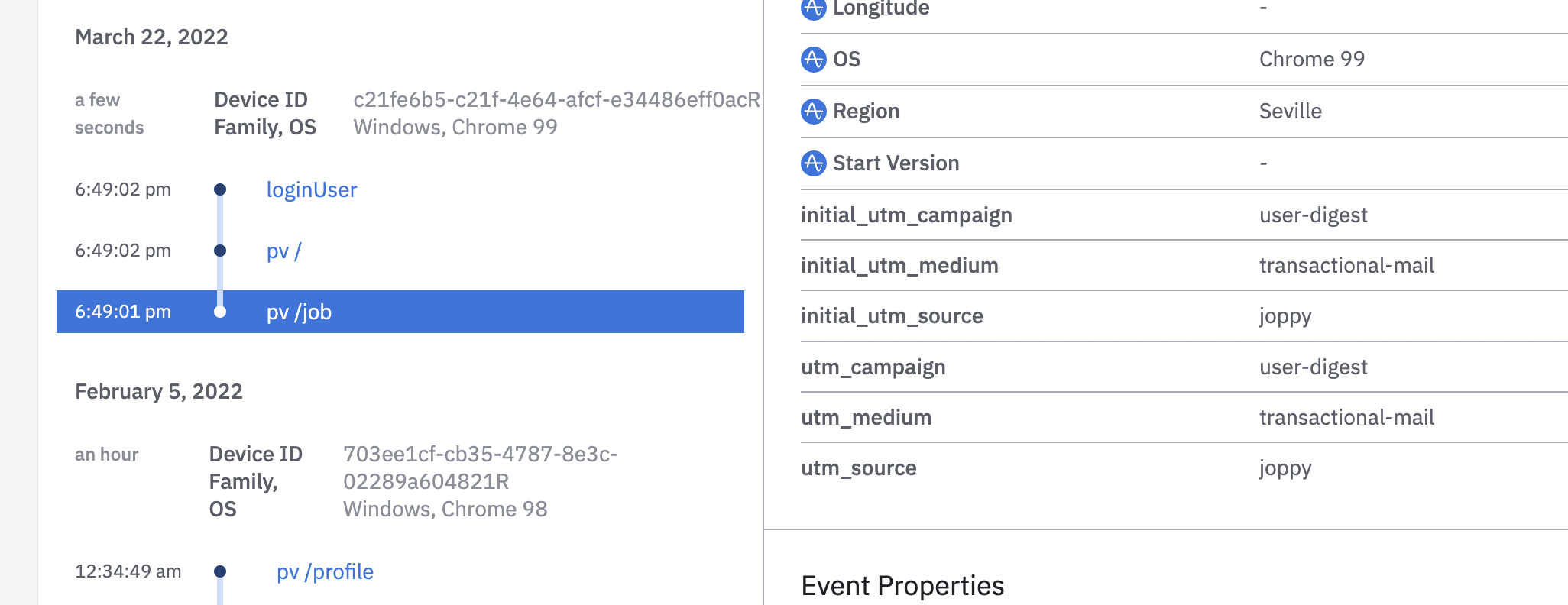Click the Device ID value starting c21fe6b5
The height and width of the screenshot is (605, 1568).
(556, 100)
